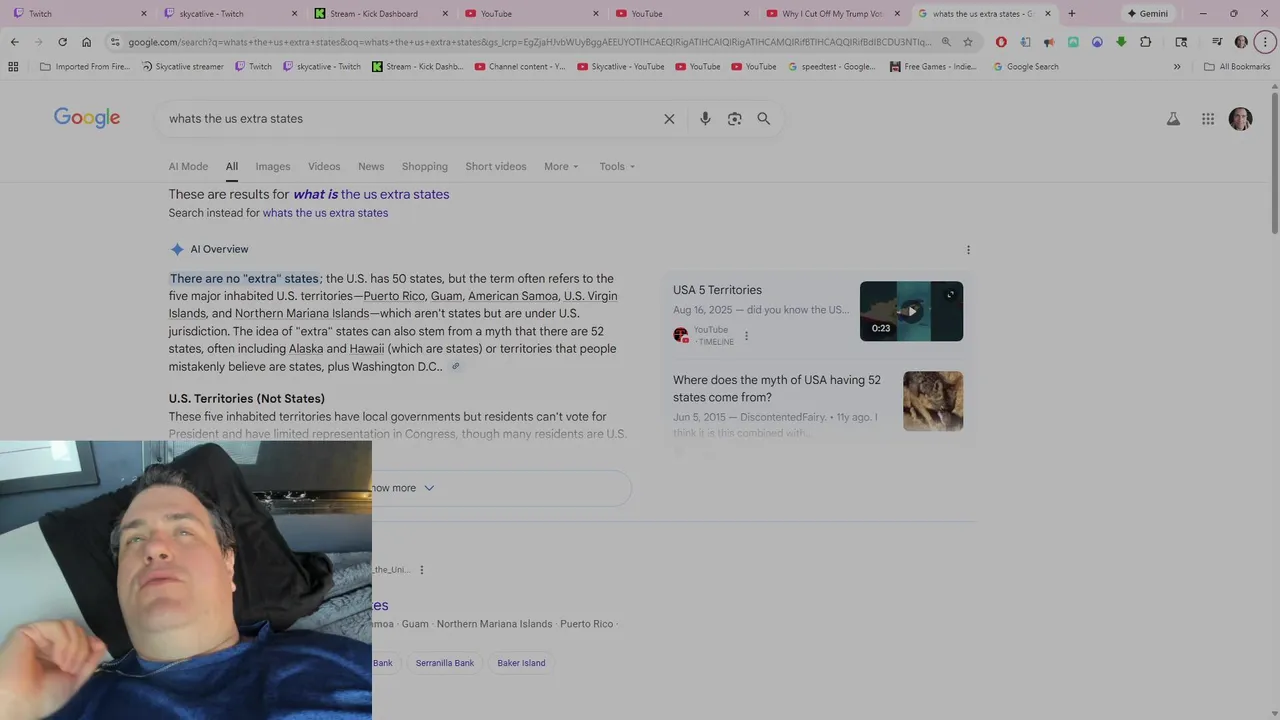Open Chrome's three-dot menu
The height and width of the screenshot is (720, 1280).
[1264, 42]
